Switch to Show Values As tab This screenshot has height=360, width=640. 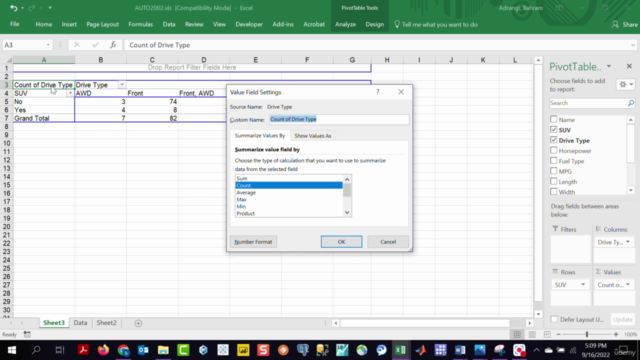pyautogui.click(x=313, y=136)
